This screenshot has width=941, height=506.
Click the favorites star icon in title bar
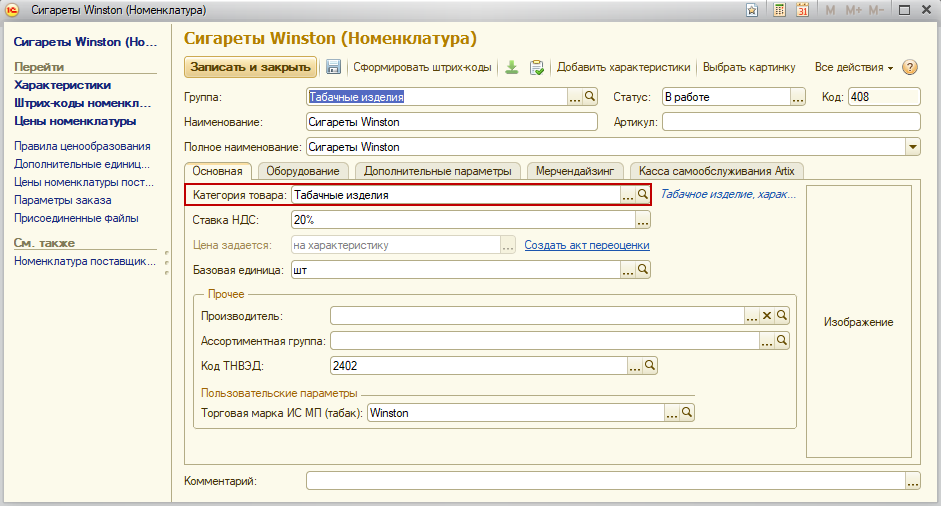[x=752, y=10]
